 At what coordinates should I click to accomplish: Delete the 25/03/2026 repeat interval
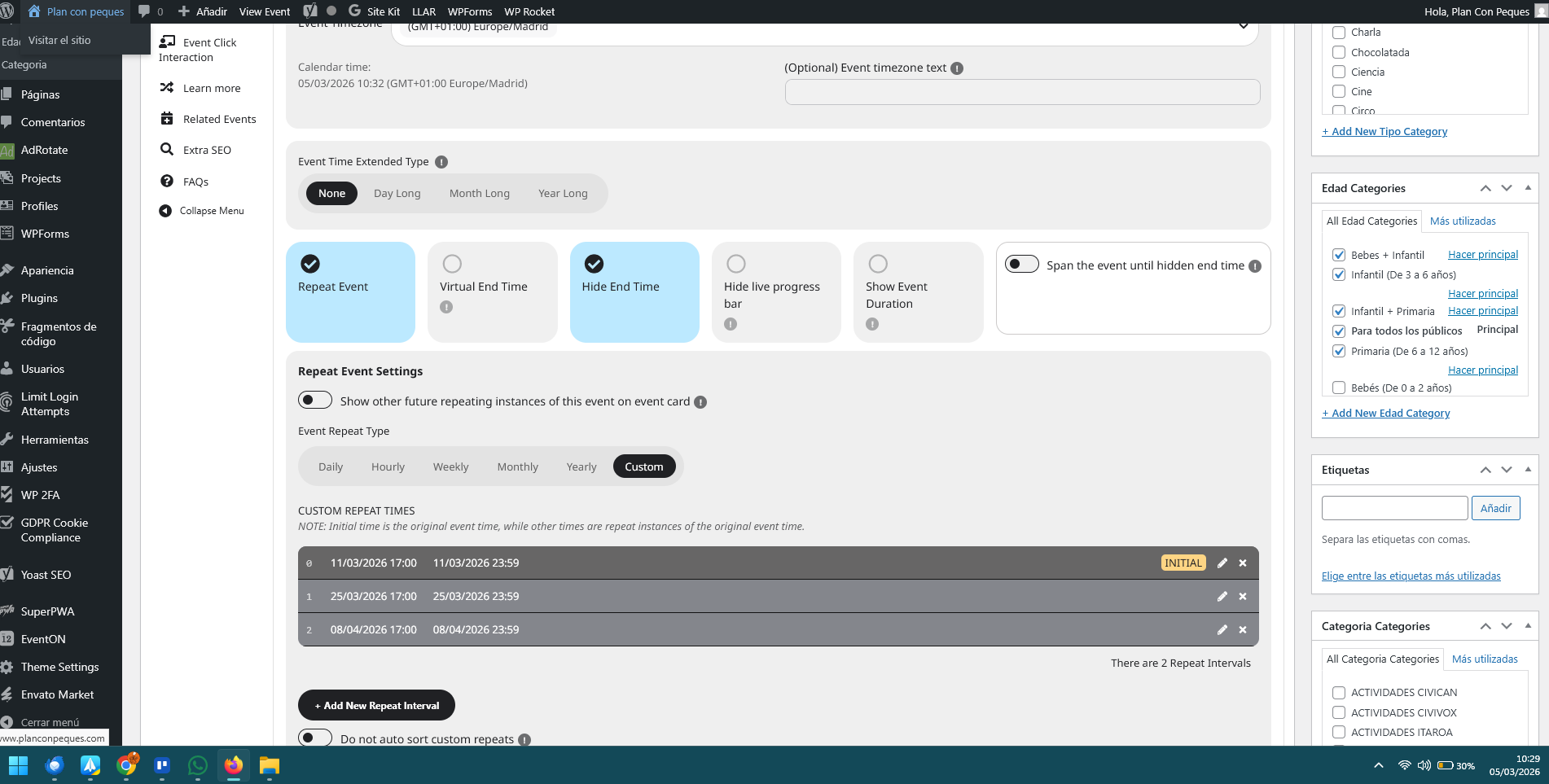(x=1243, y=597)
